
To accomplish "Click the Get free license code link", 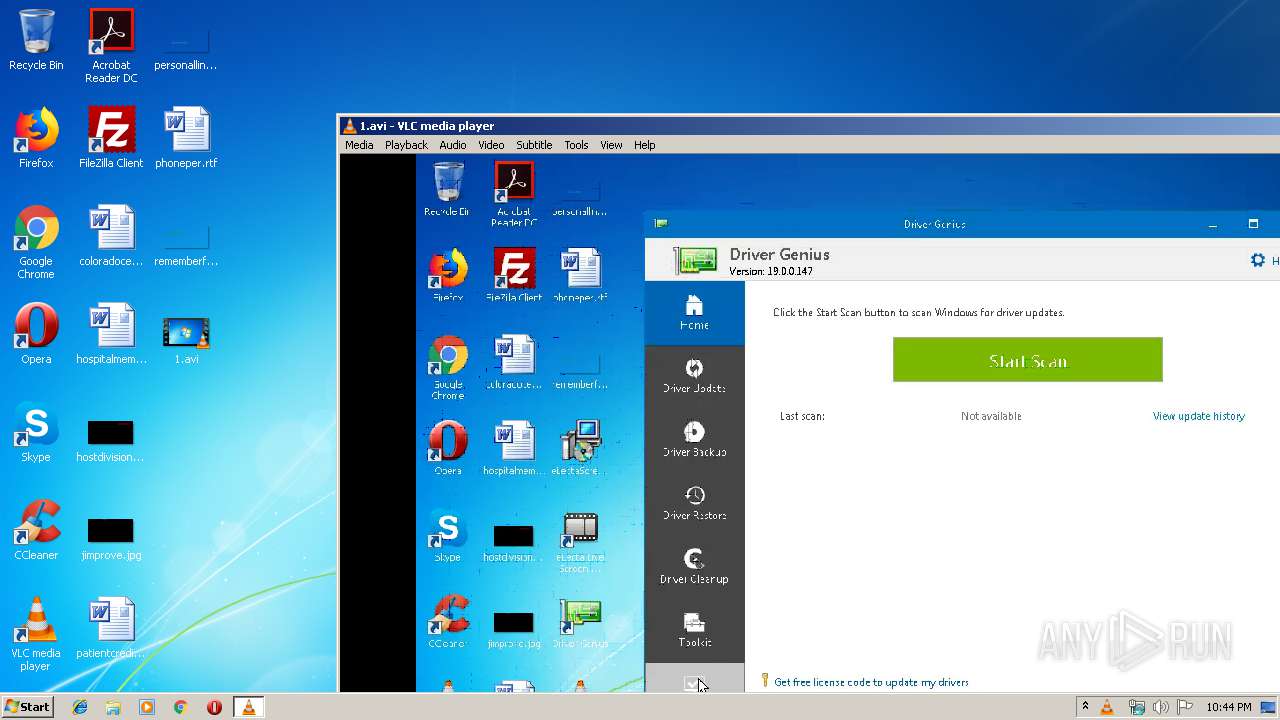I will click(x=871, y=682).
